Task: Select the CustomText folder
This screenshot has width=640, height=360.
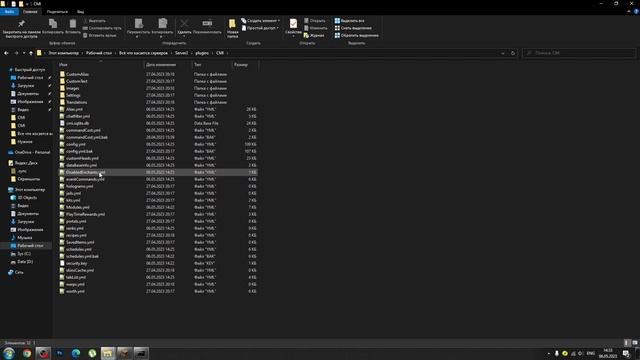Action: [x=77, y=81]
